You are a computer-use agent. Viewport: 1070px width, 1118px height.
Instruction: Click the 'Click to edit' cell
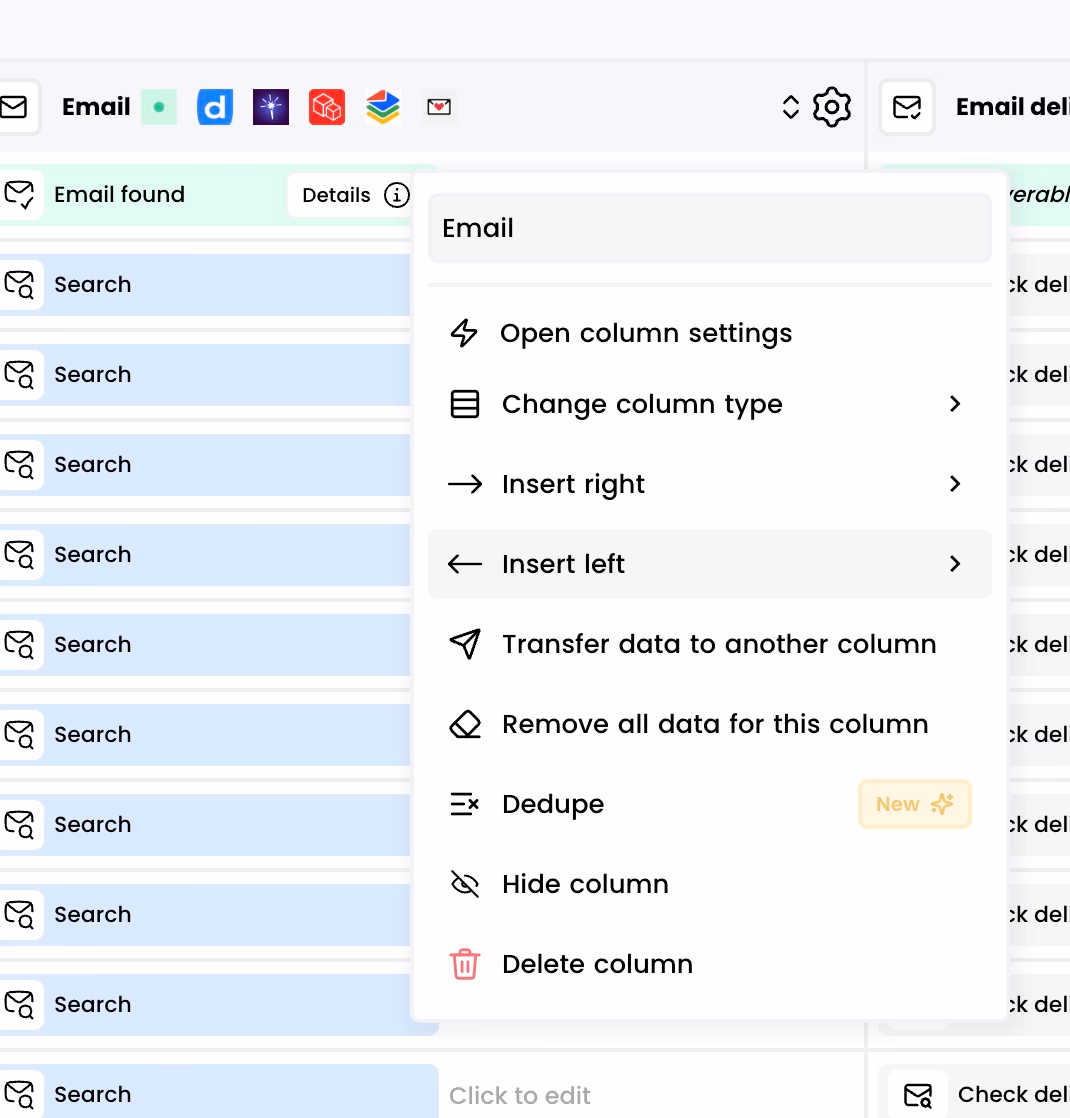coord(519,1095)
